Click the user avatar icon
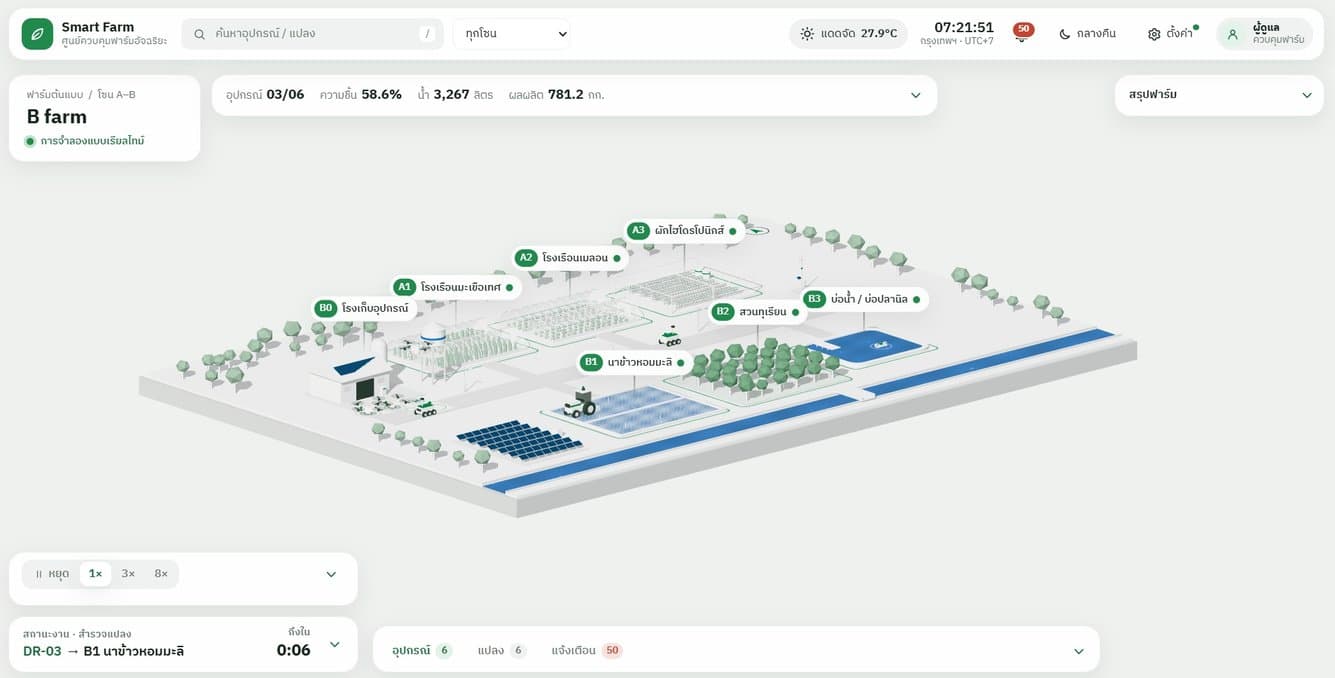This screenshot has width=1335, height=678. click(1232, 34)
